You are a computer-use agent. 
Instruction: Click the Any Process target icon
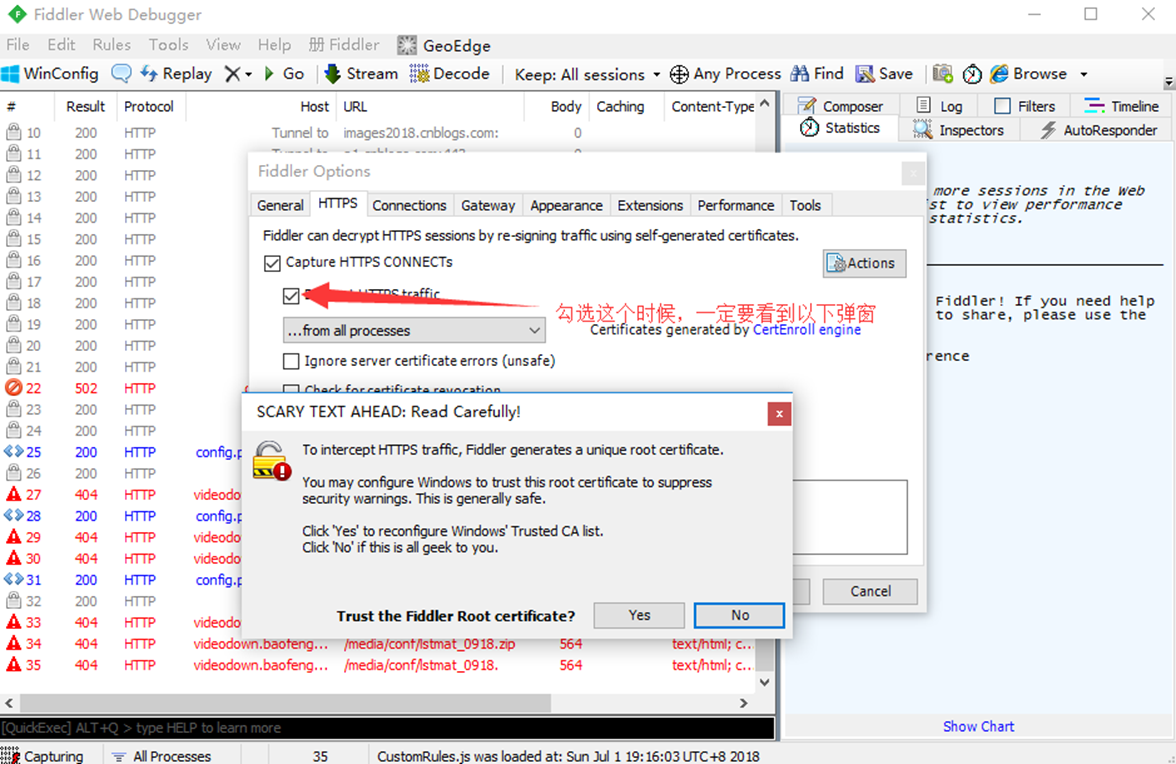679,74
